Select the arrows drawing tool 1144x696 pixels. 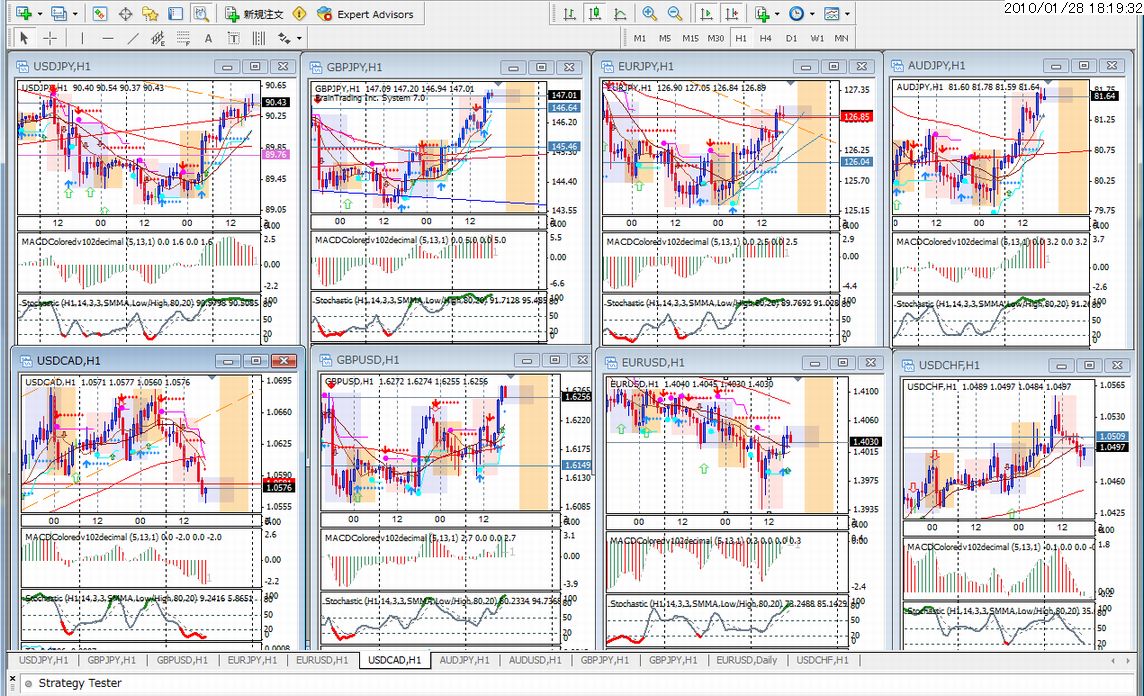284,38
